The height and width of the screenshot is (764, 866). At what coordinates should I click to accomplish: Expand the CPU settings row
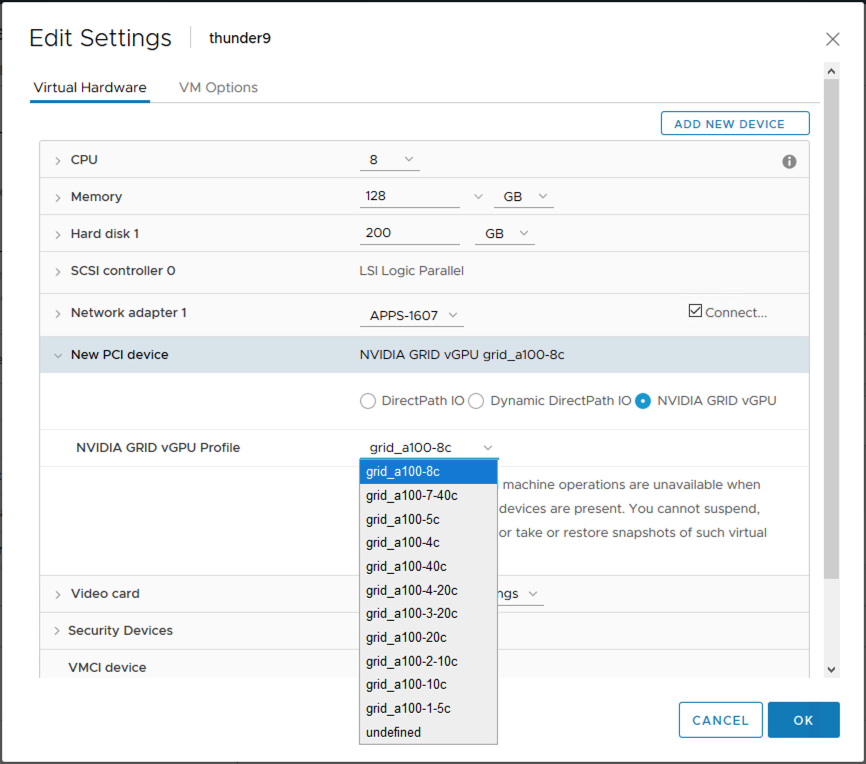click(x=58, y=161)
